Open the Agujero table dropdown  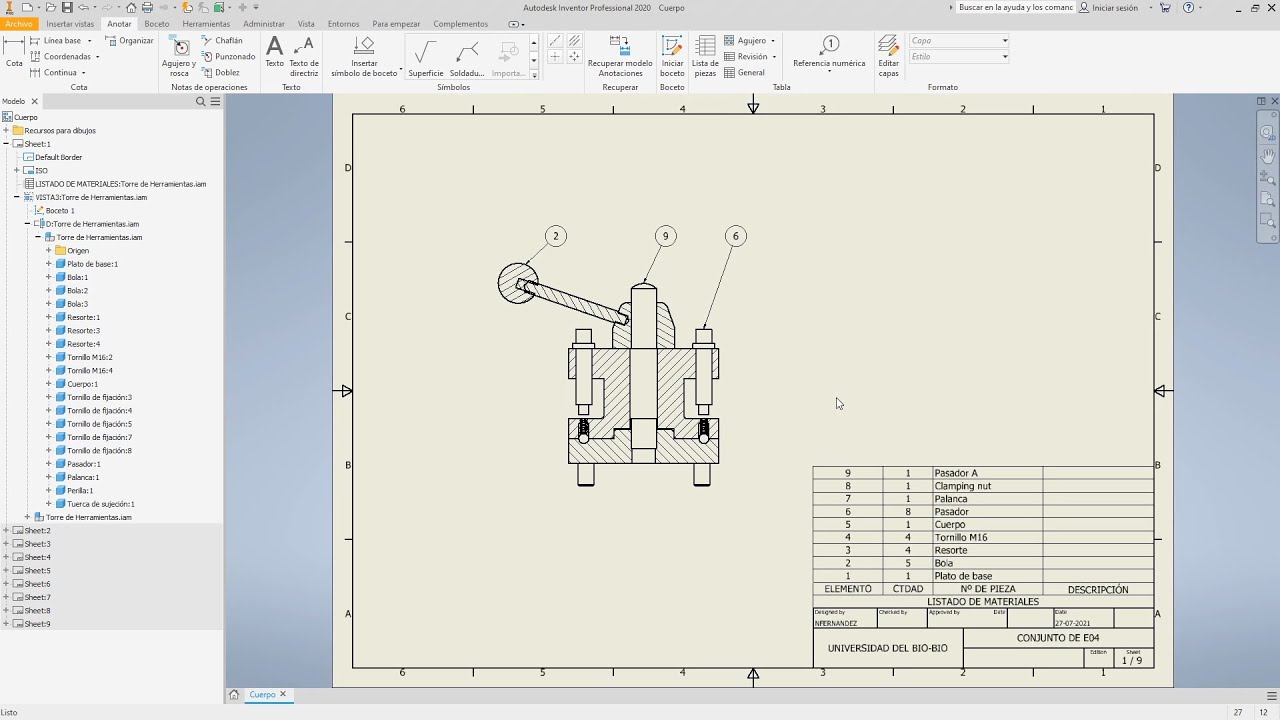[773, 41]
